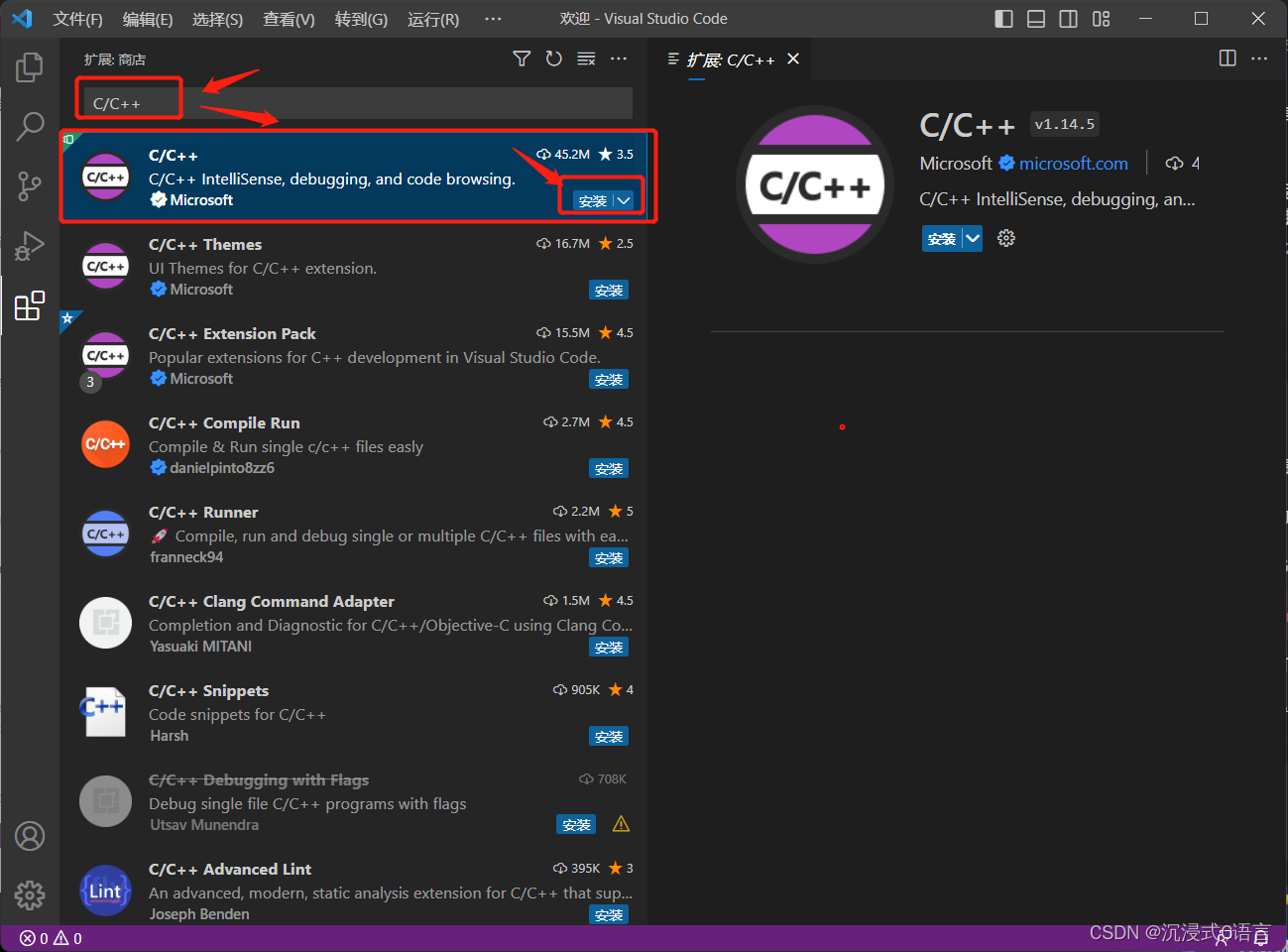The height and width of the screenshot is (952, 1288).
Task: Click the 3.5 star rating of C/C++
Action: pos(616,154)
